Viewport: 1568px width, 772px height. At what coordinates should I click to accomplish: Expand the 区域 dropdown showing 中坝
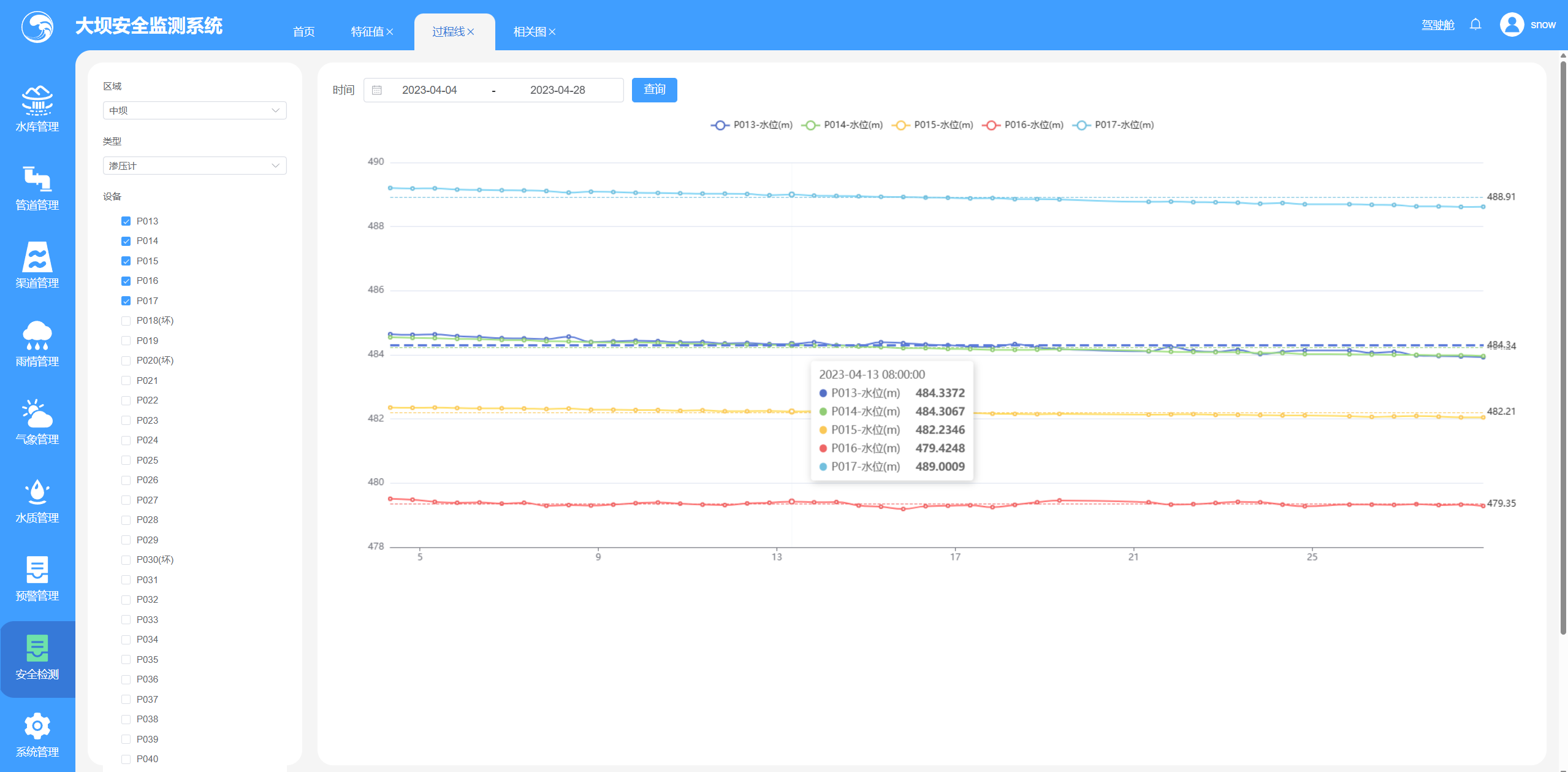click(x=195, y=110)
